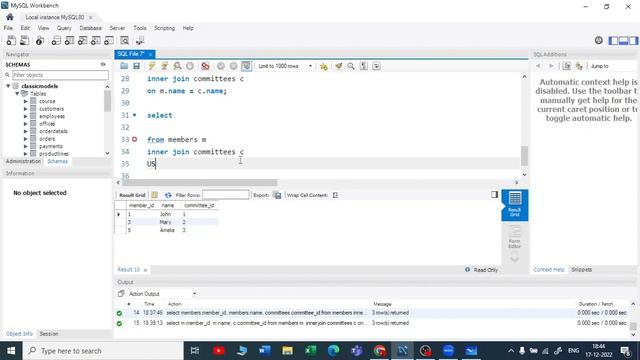Click the Filter objects search field
Screen dimensions: 640x360
pyautogui.click(x=60, y=75)
